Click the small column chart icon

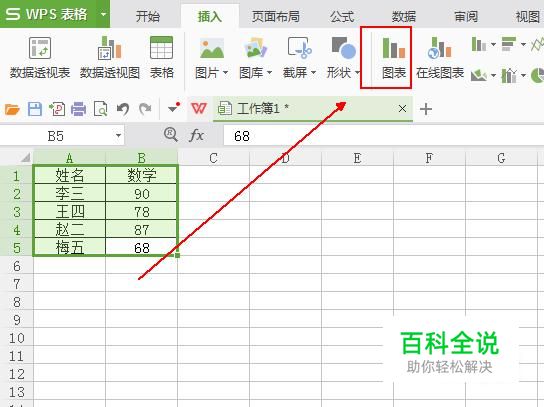coord(478,44)
